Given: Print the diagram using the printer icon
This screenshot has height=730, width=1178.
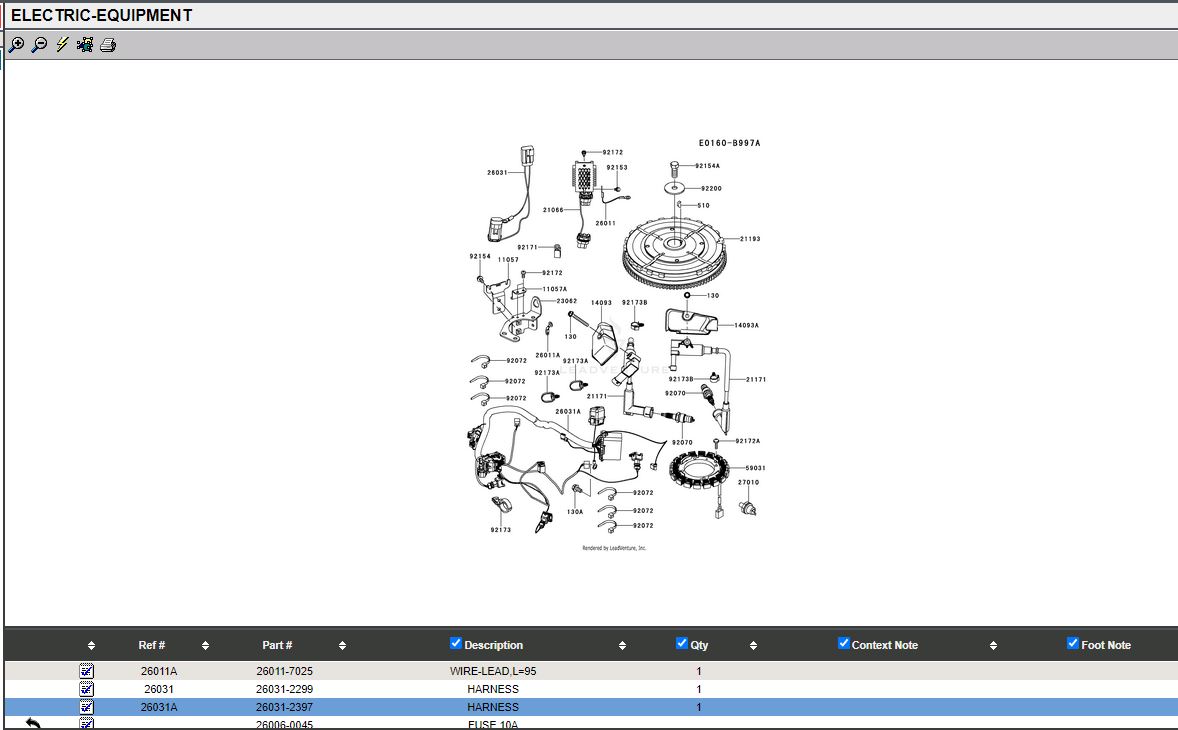Looking at the screenshot, I should pos(108,45).
